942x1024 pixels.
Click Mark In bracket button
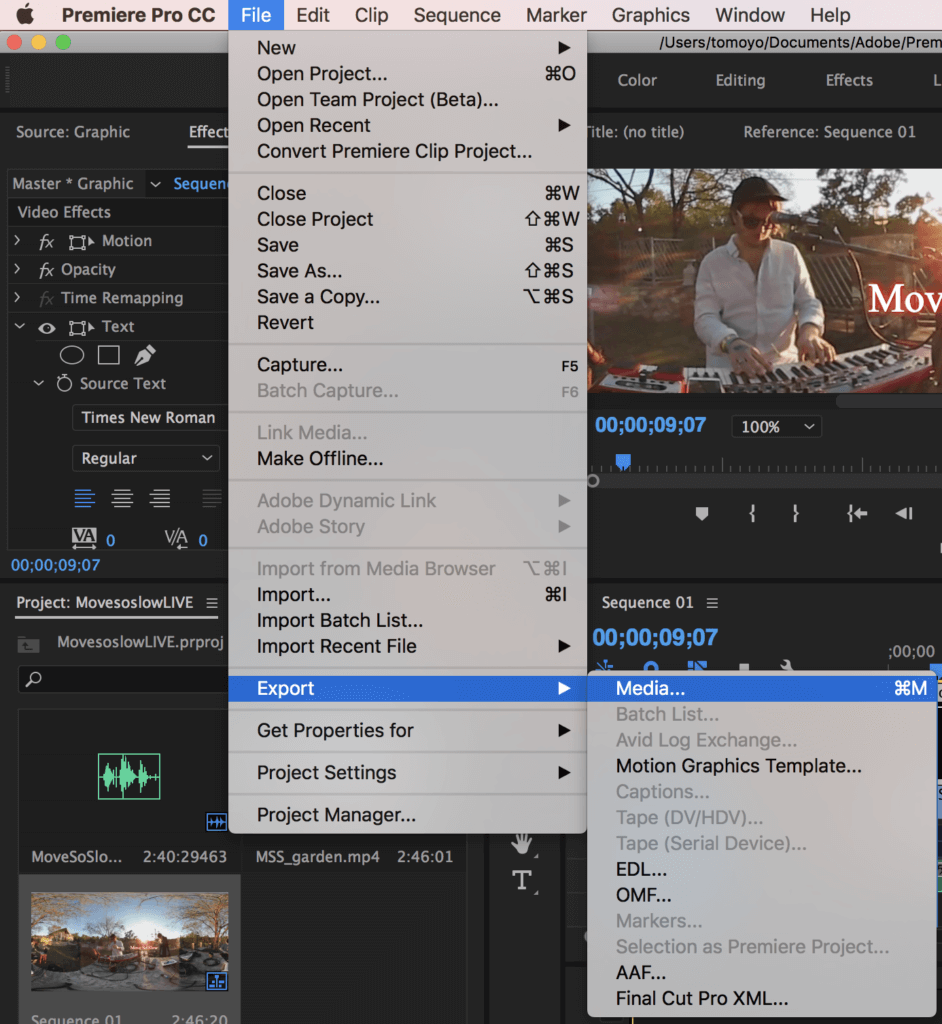752,514
